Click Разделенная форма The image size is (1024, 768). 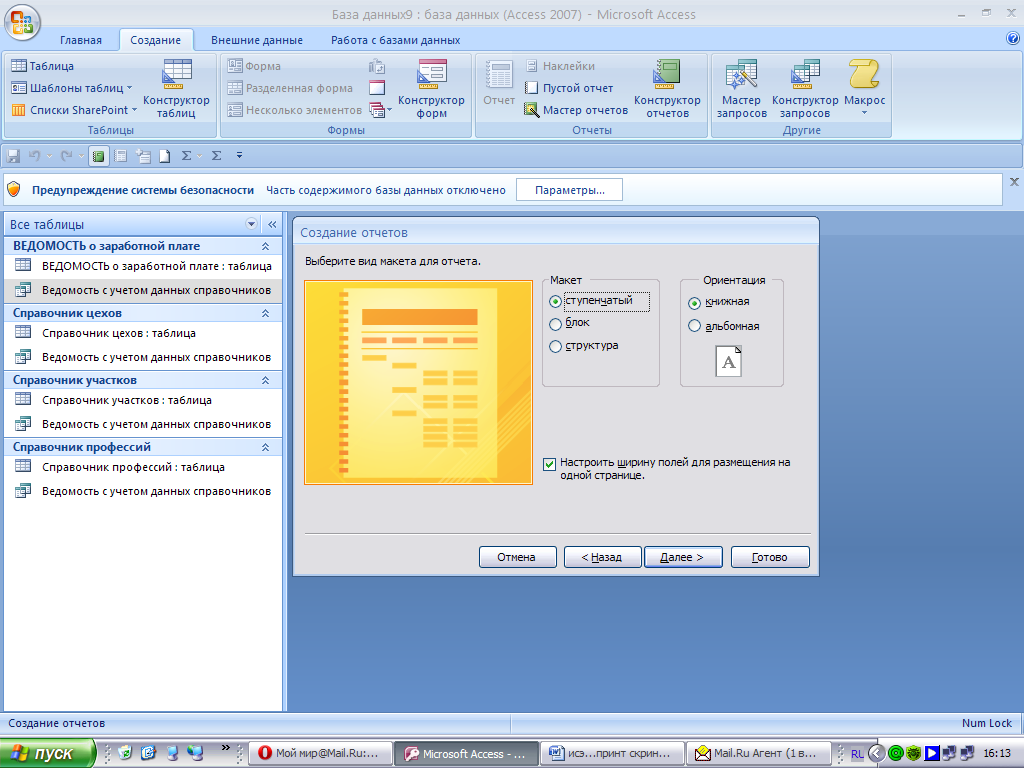tap(290, 88)
